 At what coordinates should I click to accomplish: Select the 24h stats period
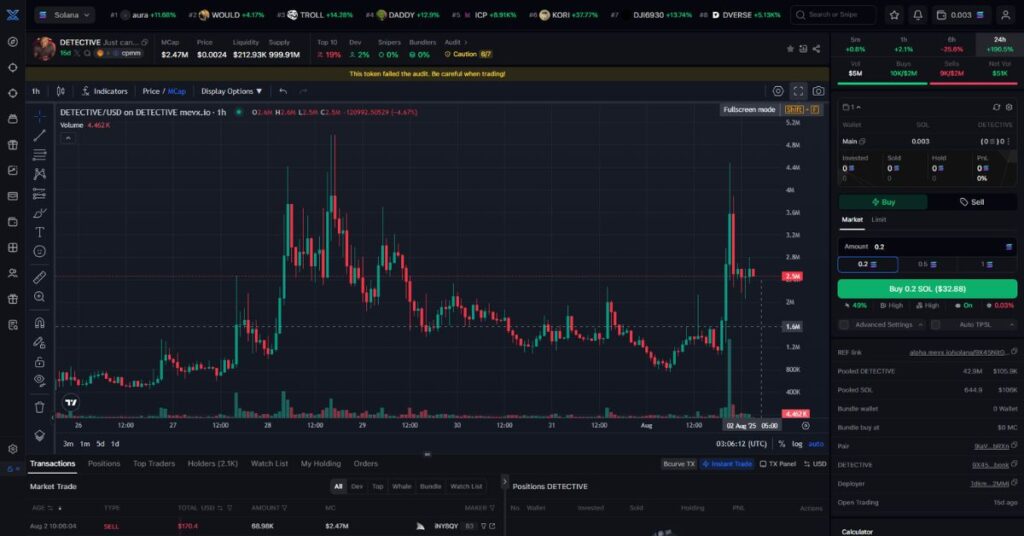tap(1000, 44)
